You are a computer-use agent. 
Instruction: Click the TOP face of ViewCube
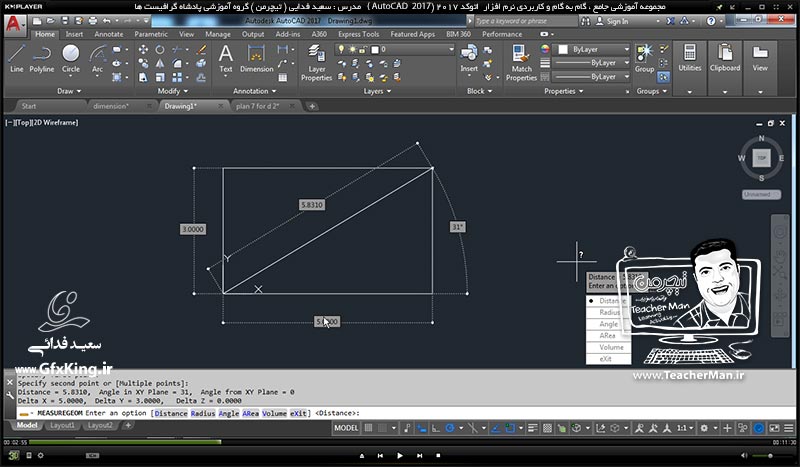[x=761, y=158]
